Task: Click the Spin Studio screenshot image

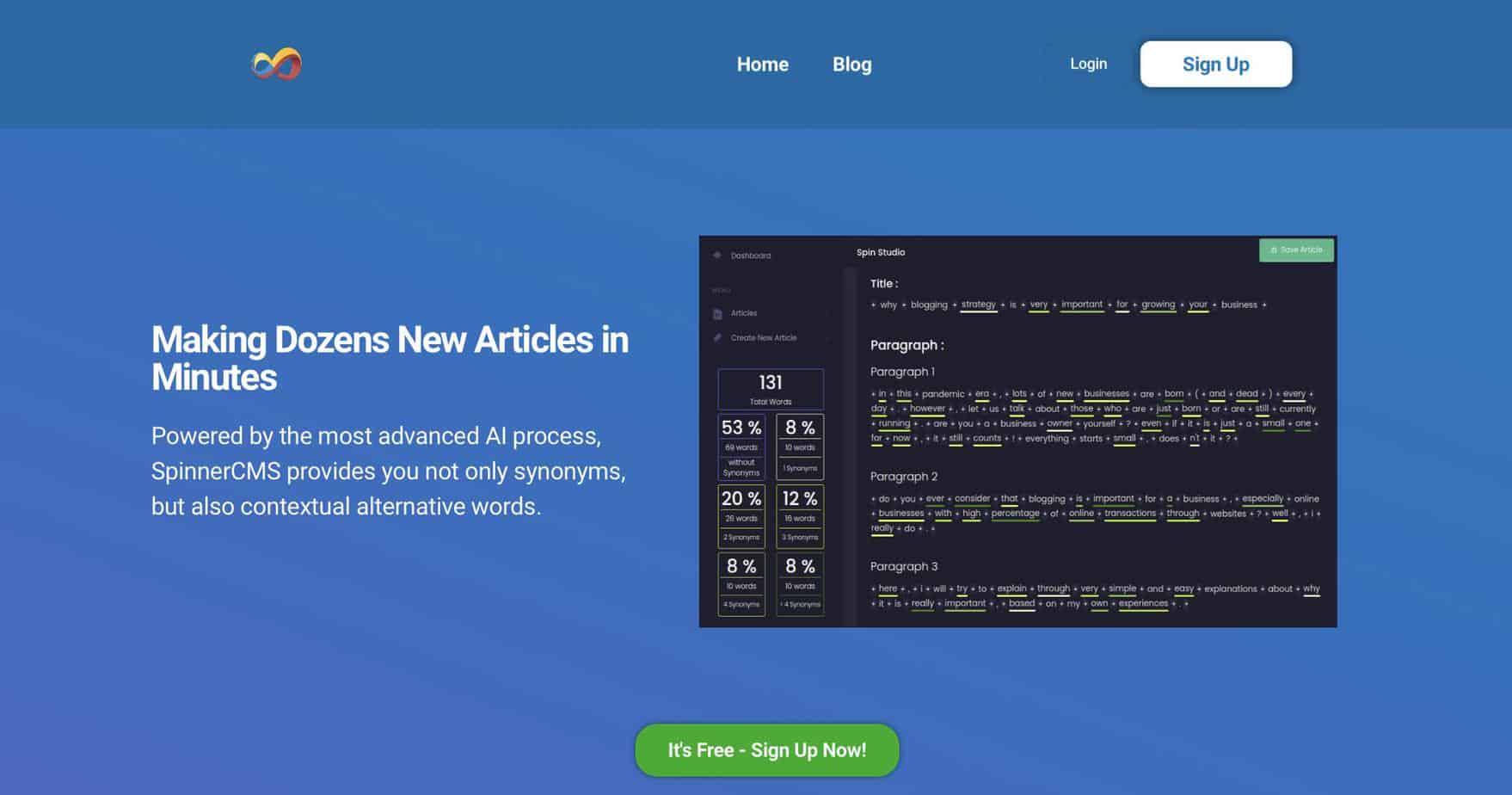Action: tap(1017, 431)
